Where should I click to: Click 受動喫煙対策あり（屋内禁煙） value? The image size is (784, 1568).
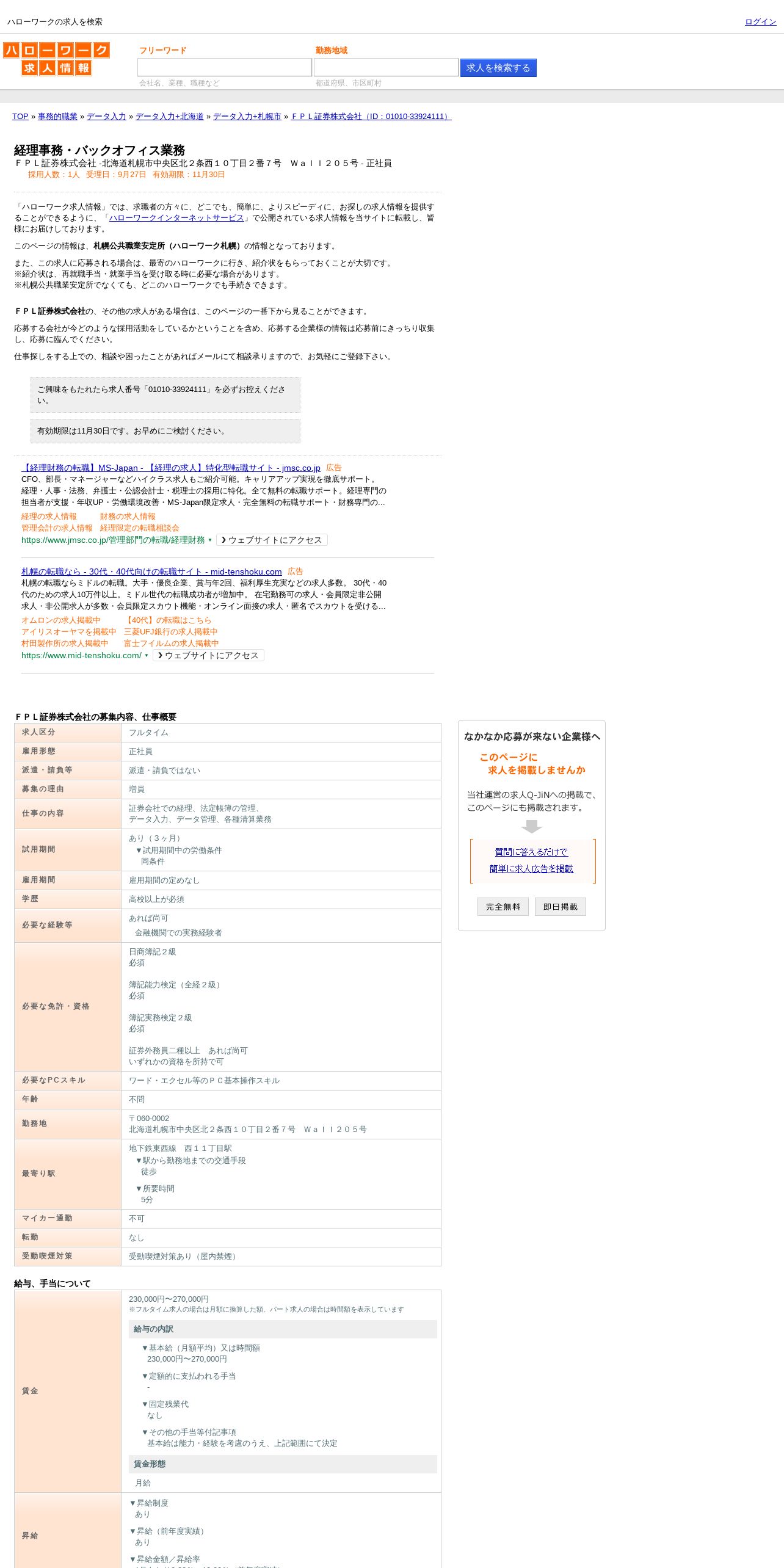click(184, 1257)
